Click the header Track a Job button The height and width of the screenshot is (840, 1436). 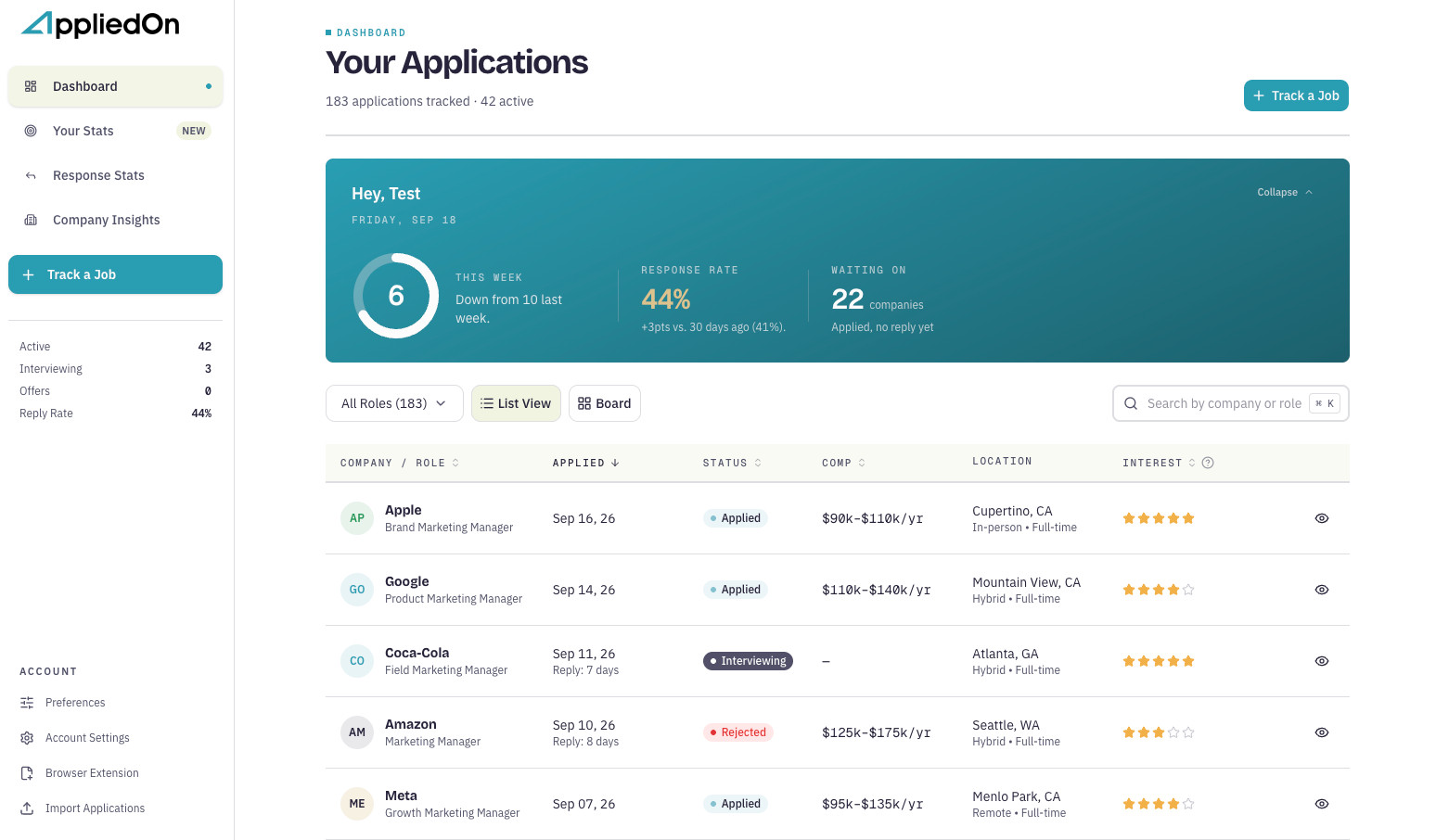[x=1296, y=95]
